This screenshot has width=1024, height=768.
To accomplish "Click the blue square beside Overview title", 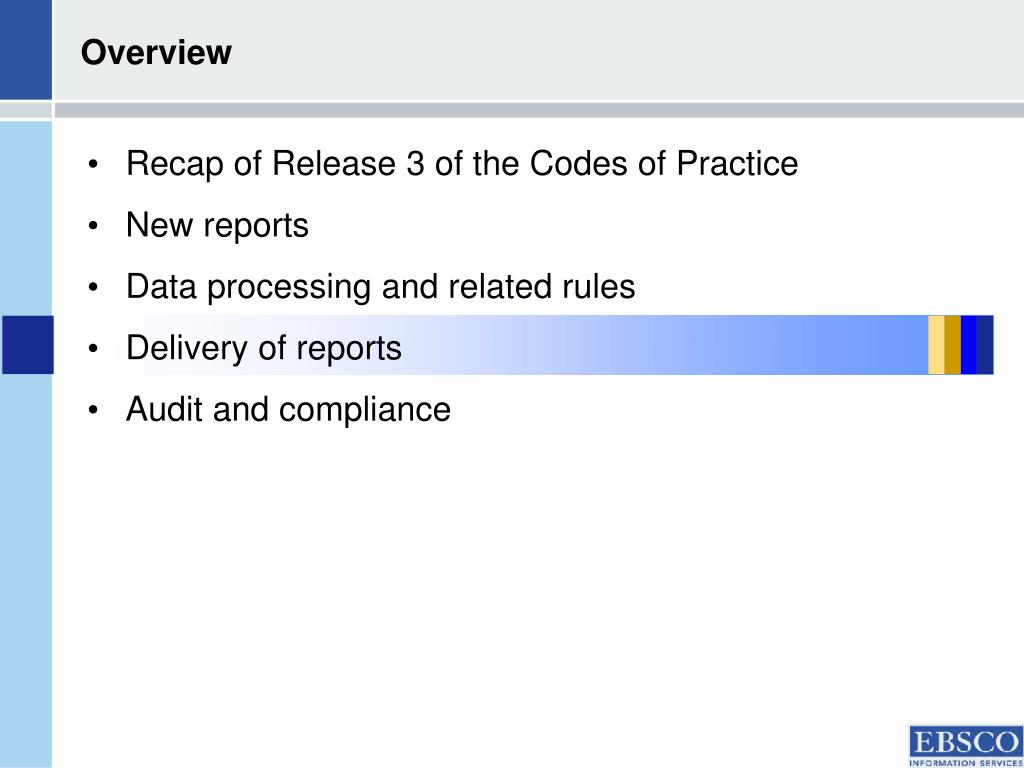I will tap(25, 50).
